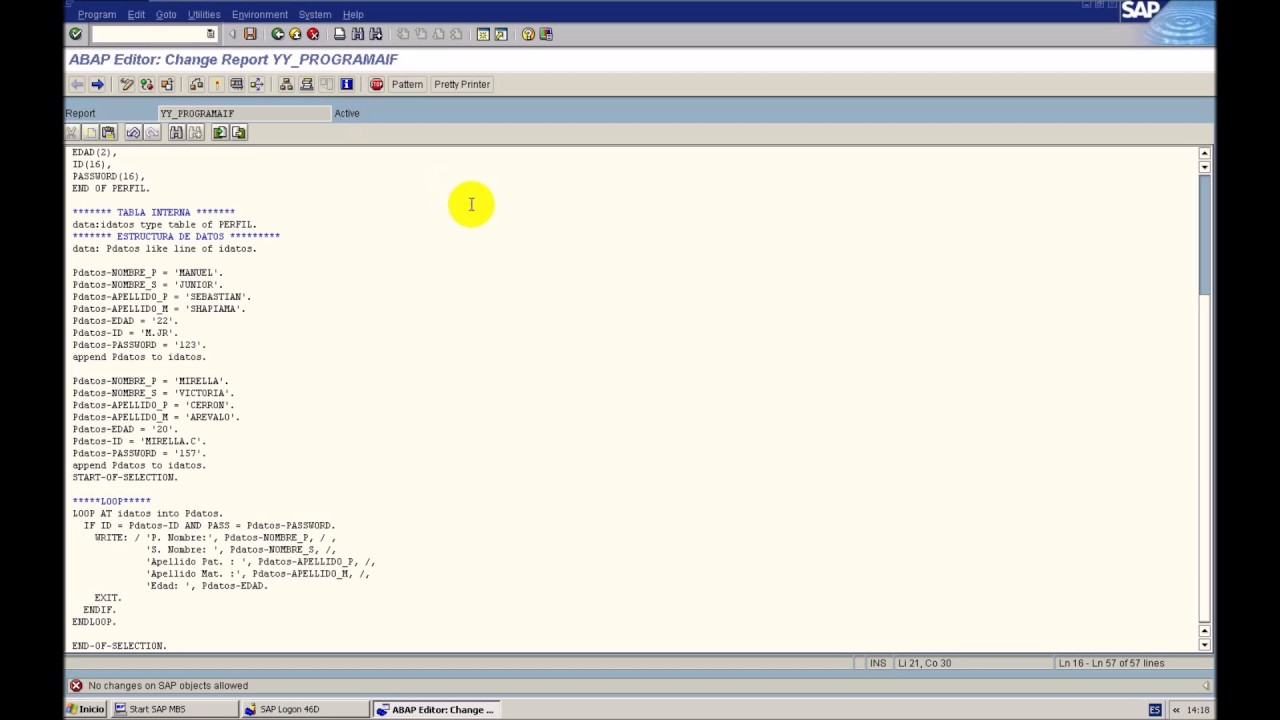Click the Upload local file icon
The width and height of the screenshot is (1280, 720).
(x=220, y=132)
